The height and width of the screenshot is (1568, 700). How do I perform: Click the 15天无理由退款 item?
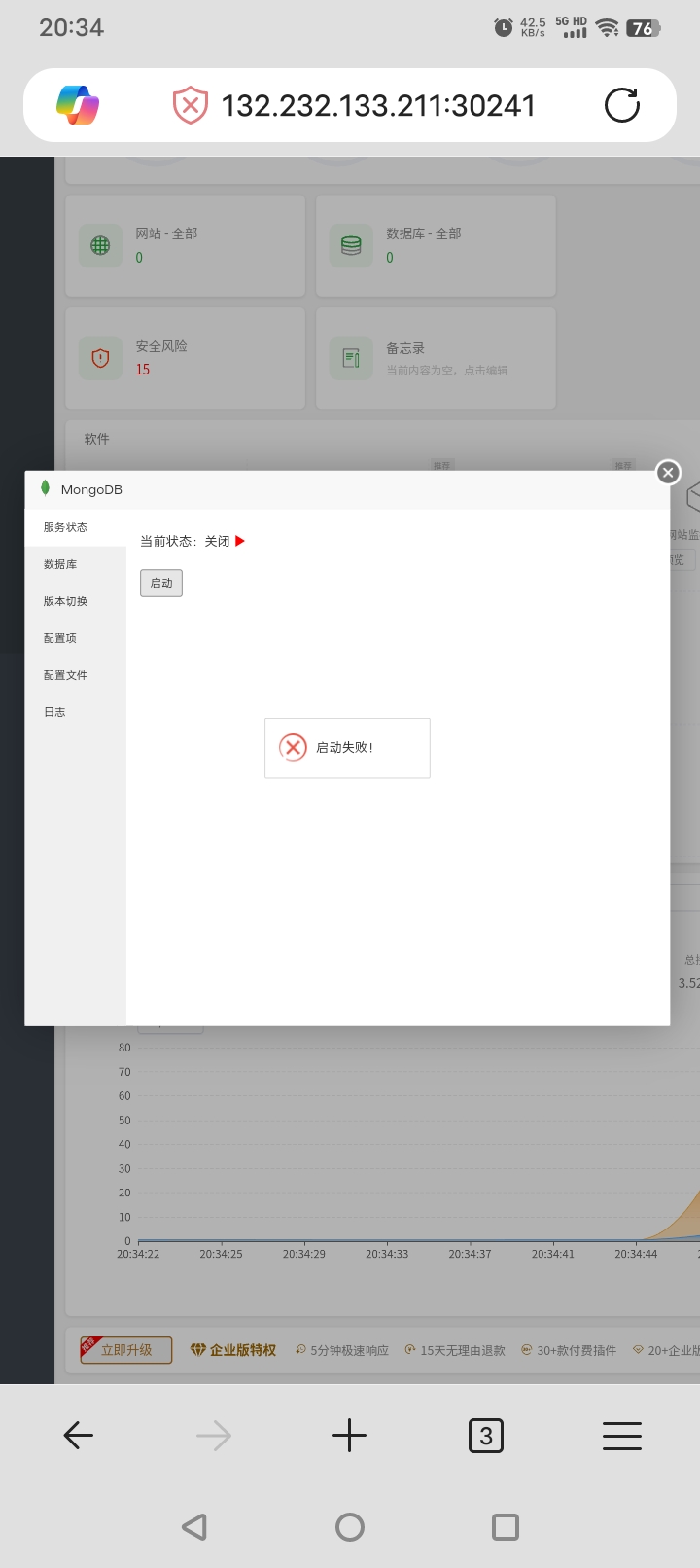[455, 1350]
